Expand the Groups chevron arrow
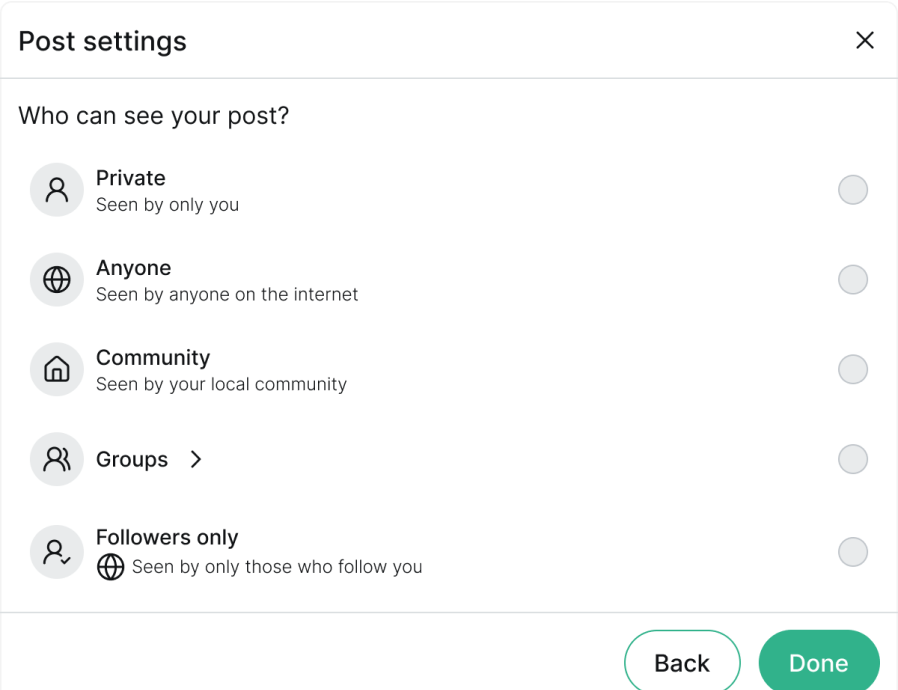The image size is (898, 690). click(196, 460)
